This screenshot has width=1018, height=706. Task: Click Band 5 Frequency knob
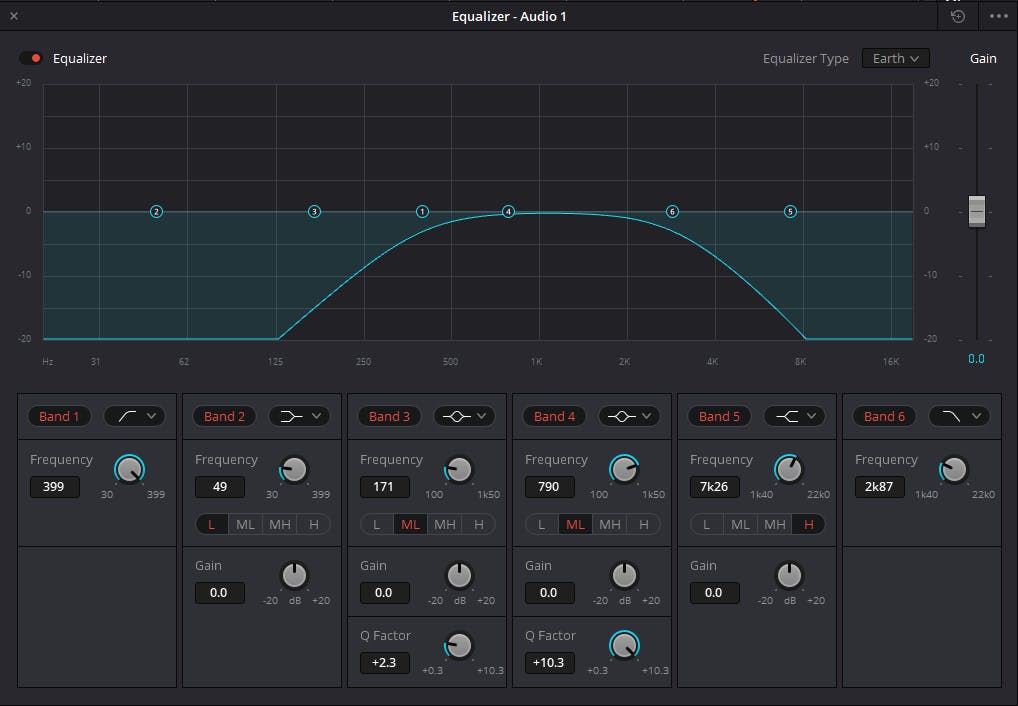(x=789, y=470)
